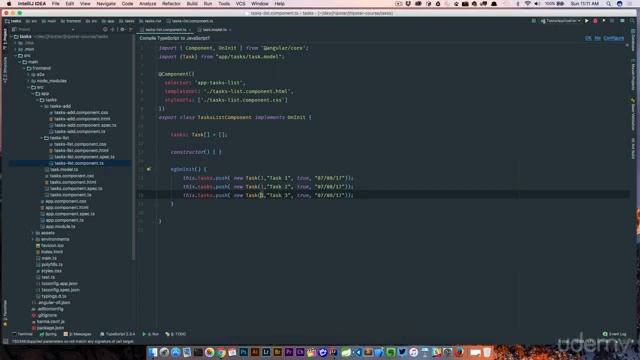This screenshot has width=640, height=360.
Task: Click the scroll-from-source target icon
Action: 105,29
